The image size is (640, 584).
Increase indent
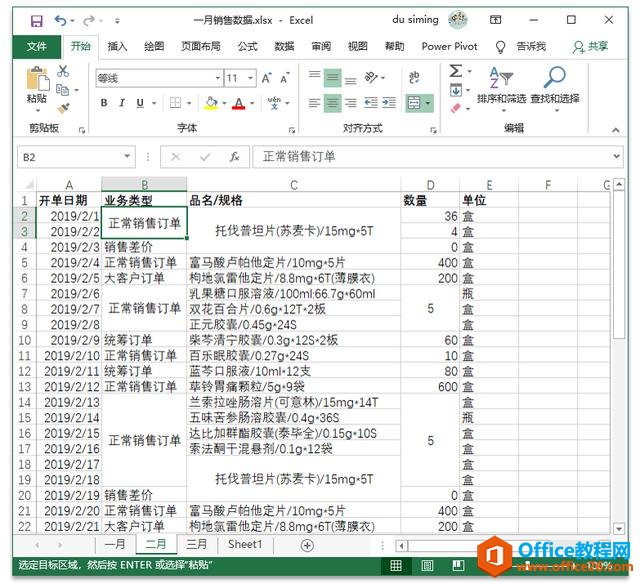coord(389,103)
